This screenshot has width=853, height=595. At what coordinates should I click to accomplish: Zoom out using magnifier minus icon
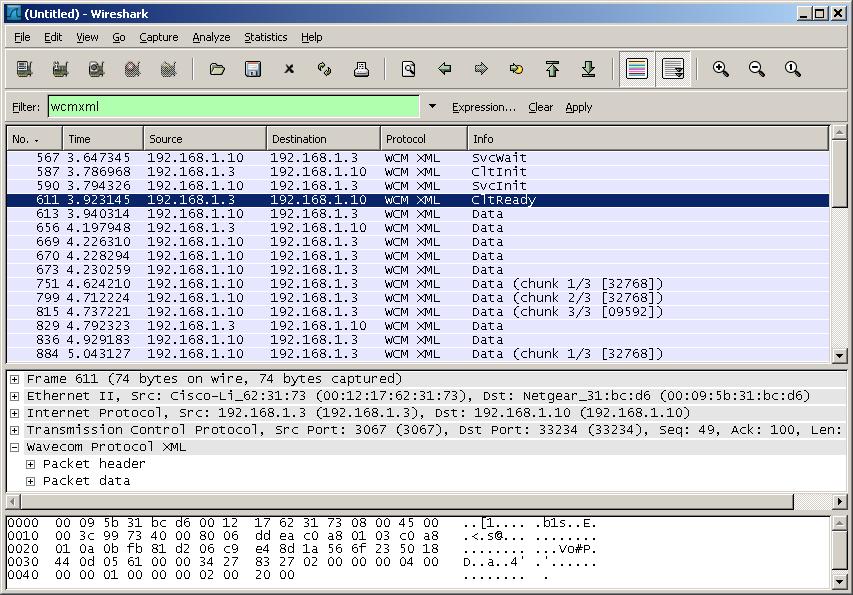[x=757, y=69]
